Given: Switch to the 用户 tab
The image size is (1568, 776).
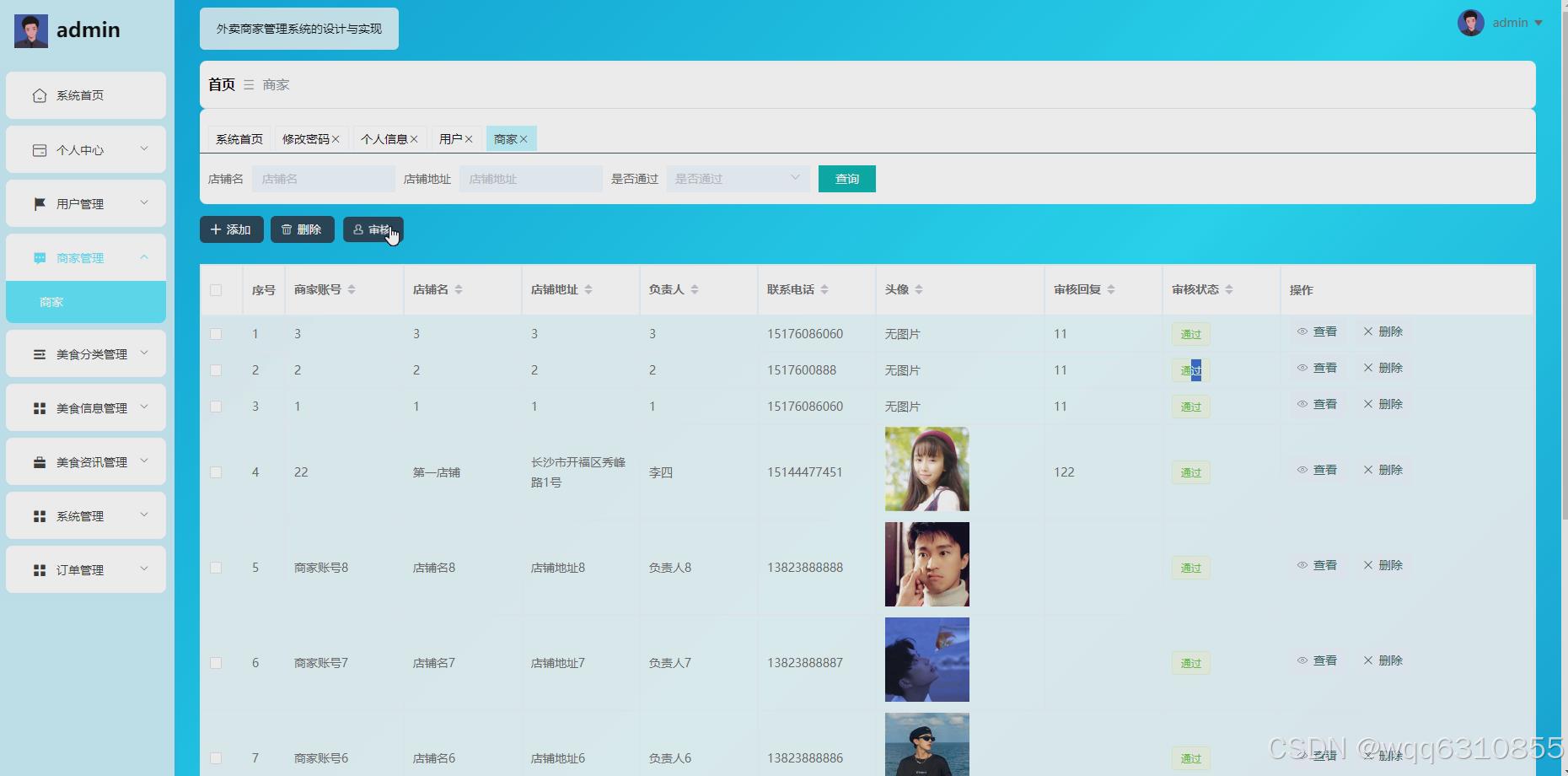Looking at the screenshot, I should pyautogui.click(x=449, y=138).
